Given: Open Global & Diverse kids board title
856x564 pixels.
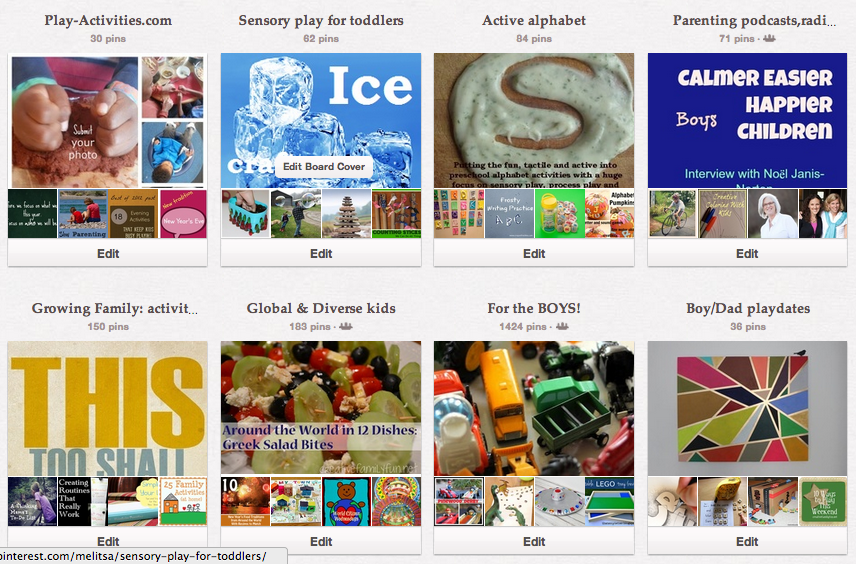Looking at the screenshot, I should pyautogui.click(x=321, y=308).
